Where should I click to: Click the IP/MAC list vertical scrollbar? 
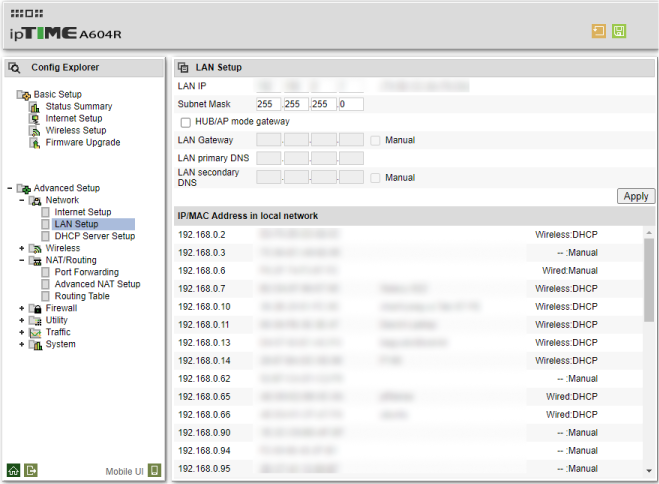[649, 280]
